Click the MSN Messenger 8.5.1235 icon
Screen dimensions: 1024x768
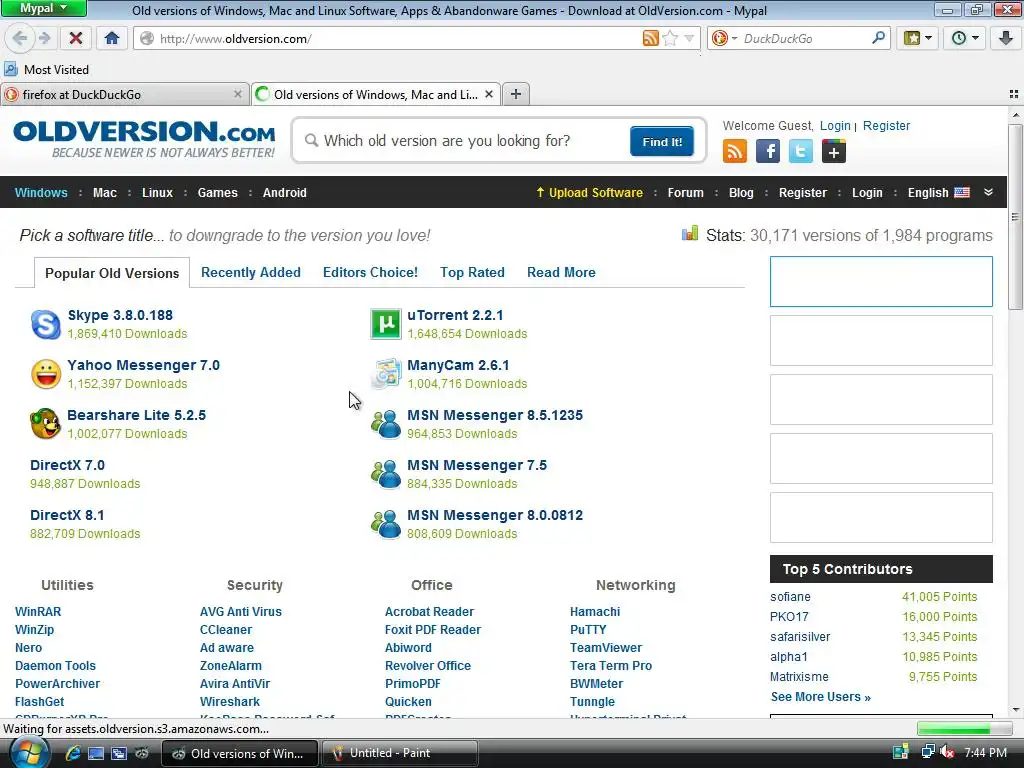pos(386,424)
